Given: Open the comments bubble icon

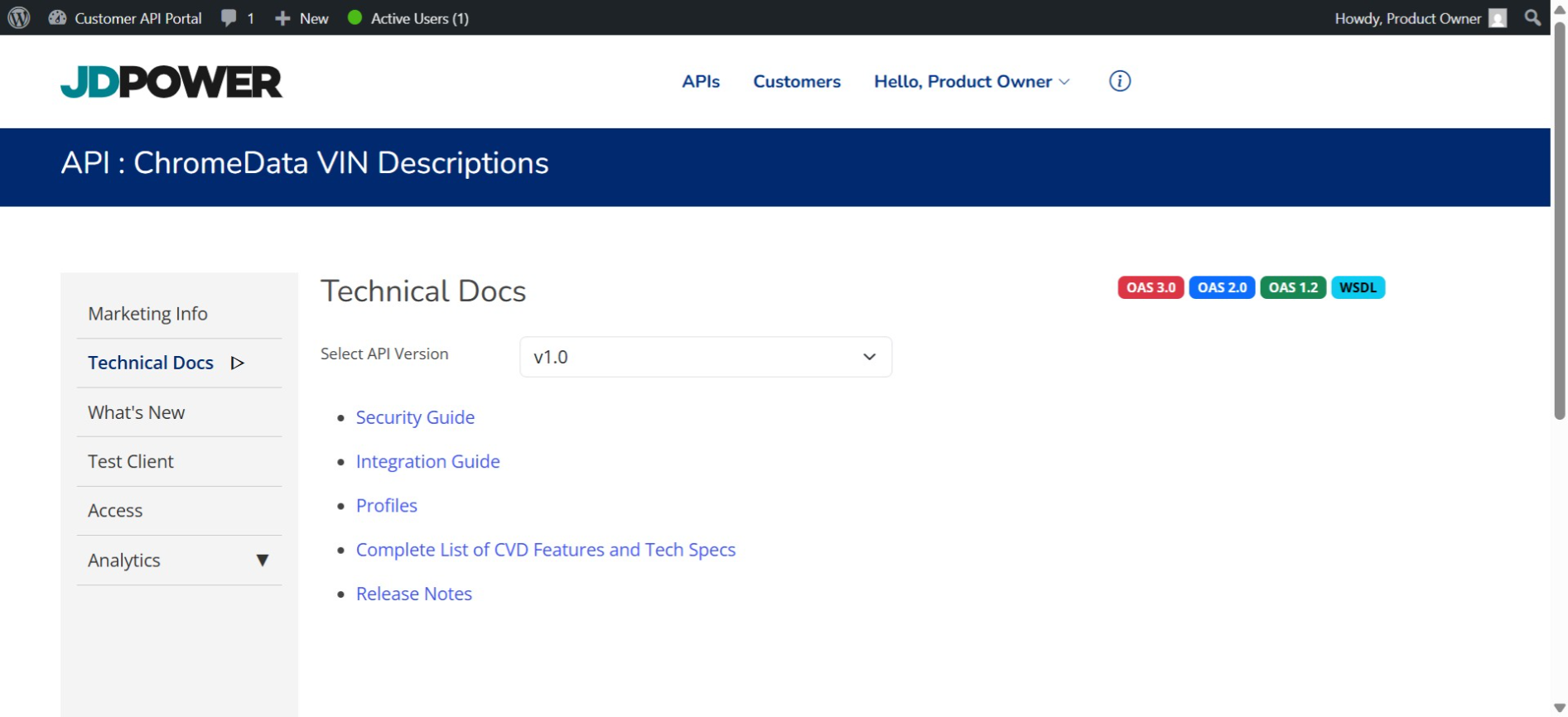Looking at the screenshot, I should point(229,18).
